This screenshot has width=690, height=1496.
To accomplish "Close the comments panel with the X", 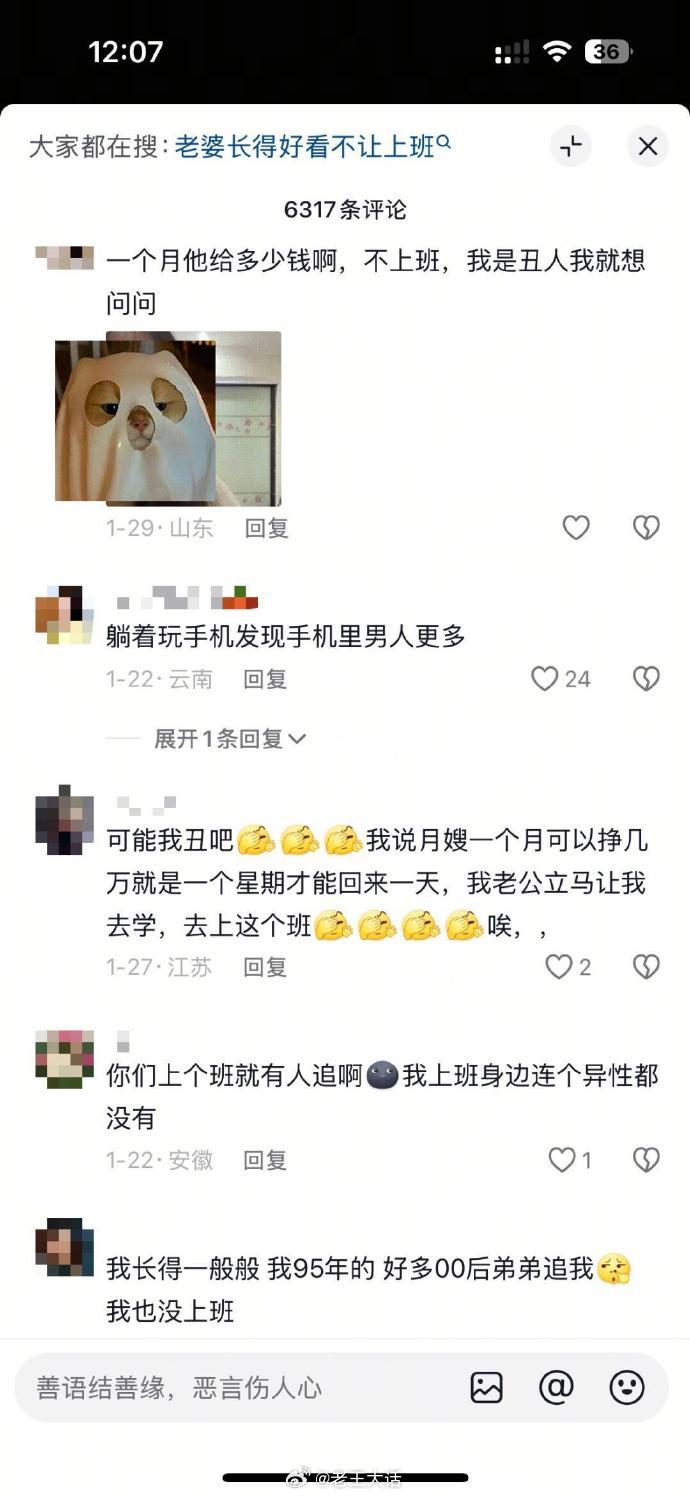I will tap(648, 147).
